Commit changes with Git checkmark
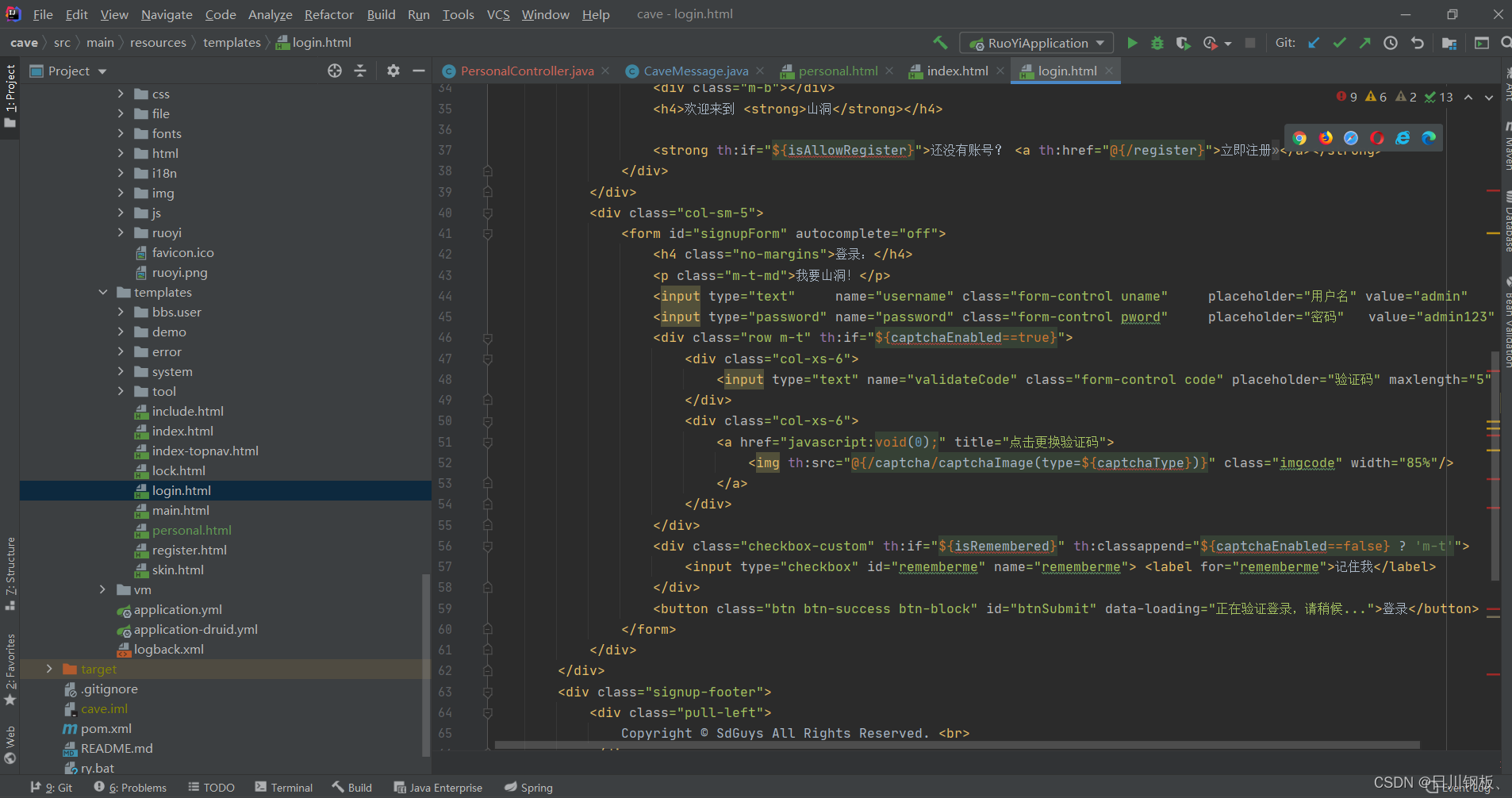This screenshot has height=798, width=1512. (x=1339, y=43)
